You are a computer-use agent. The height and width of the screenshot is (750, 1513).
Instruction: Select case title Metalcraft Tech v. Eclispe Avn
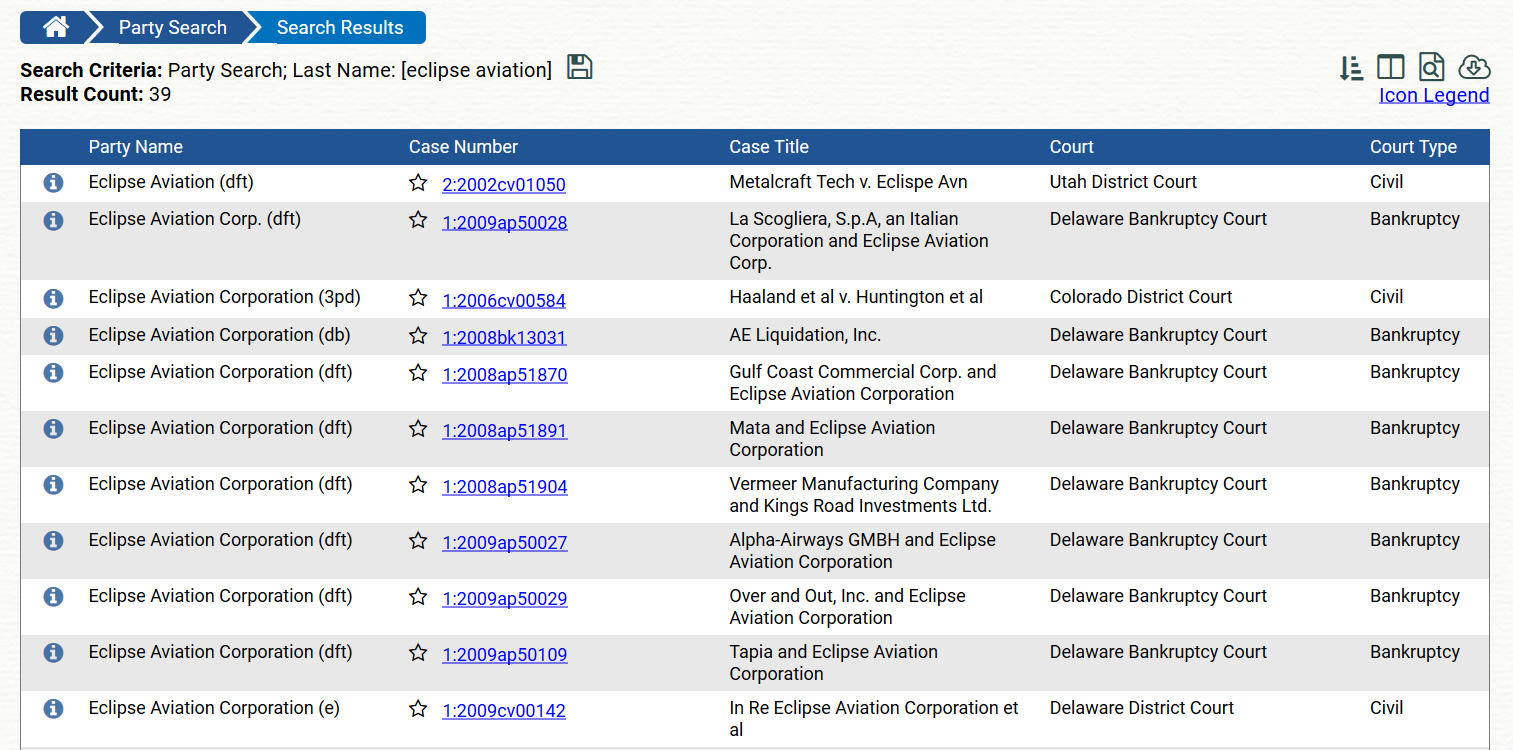point(848,182)
